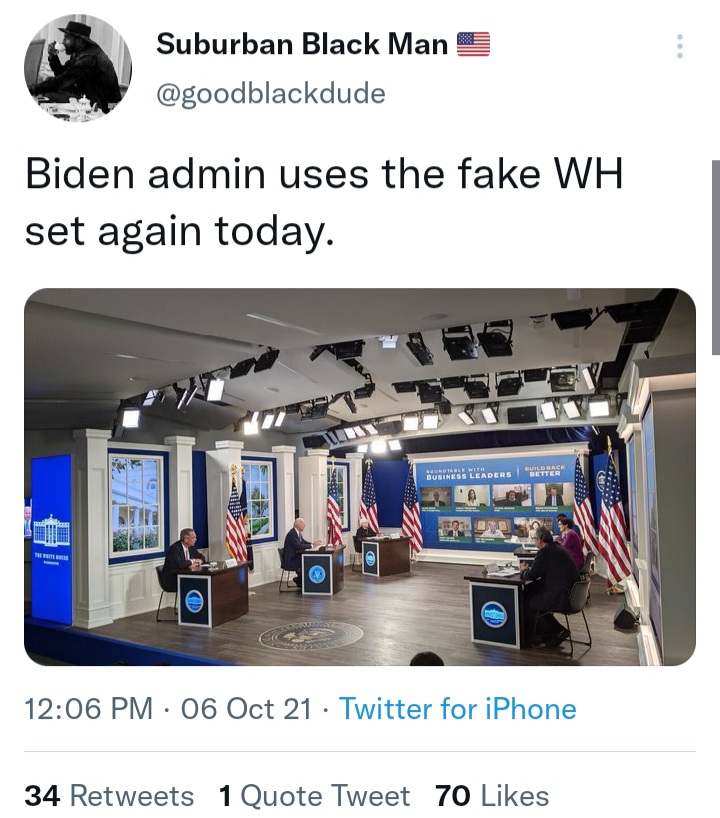720x818 pixels.
Task: View the 70 Likes list
Action: pos(492,796)
